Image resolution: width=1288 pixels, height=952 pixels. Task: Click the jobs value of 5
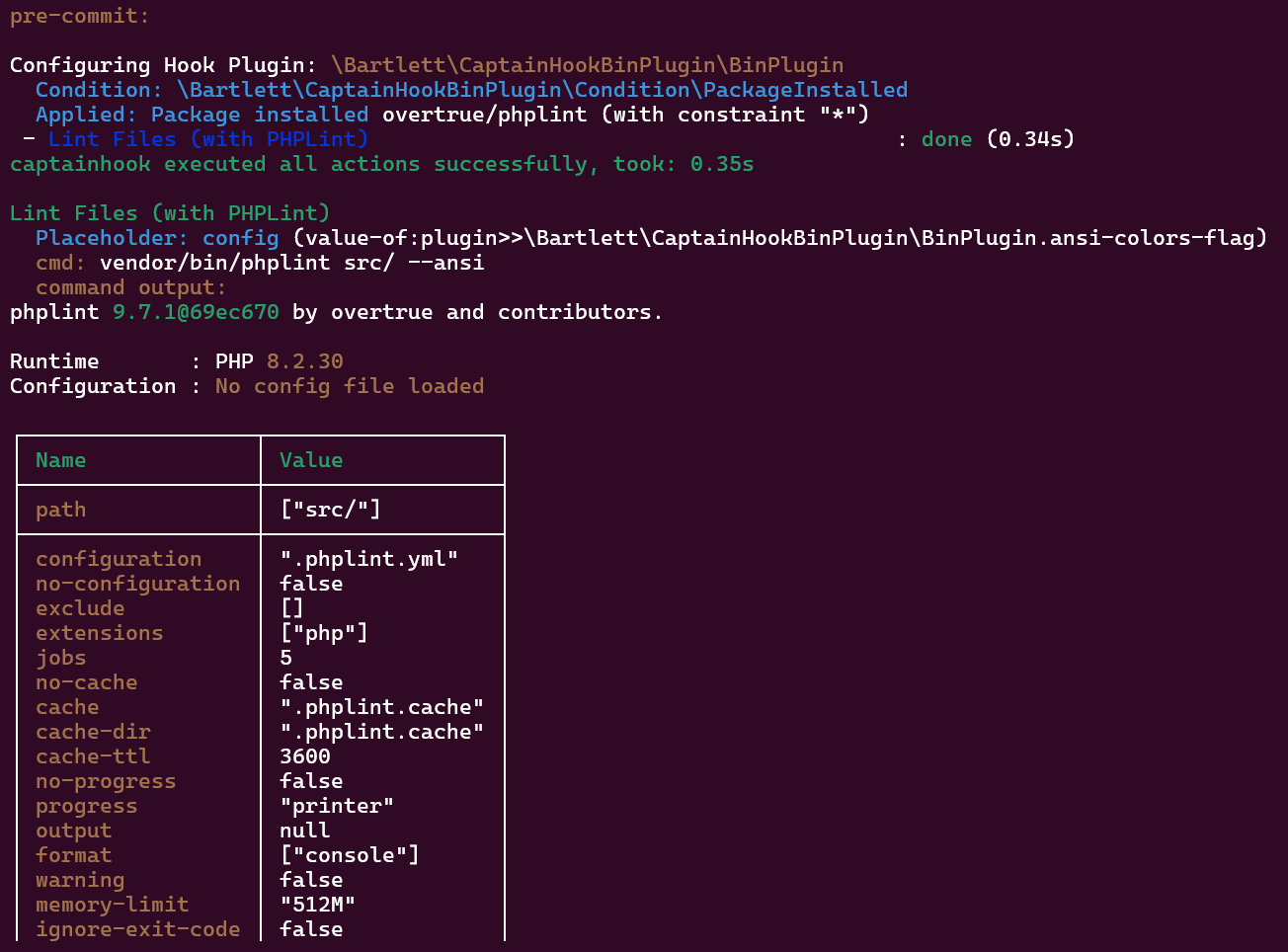point(285,657)
